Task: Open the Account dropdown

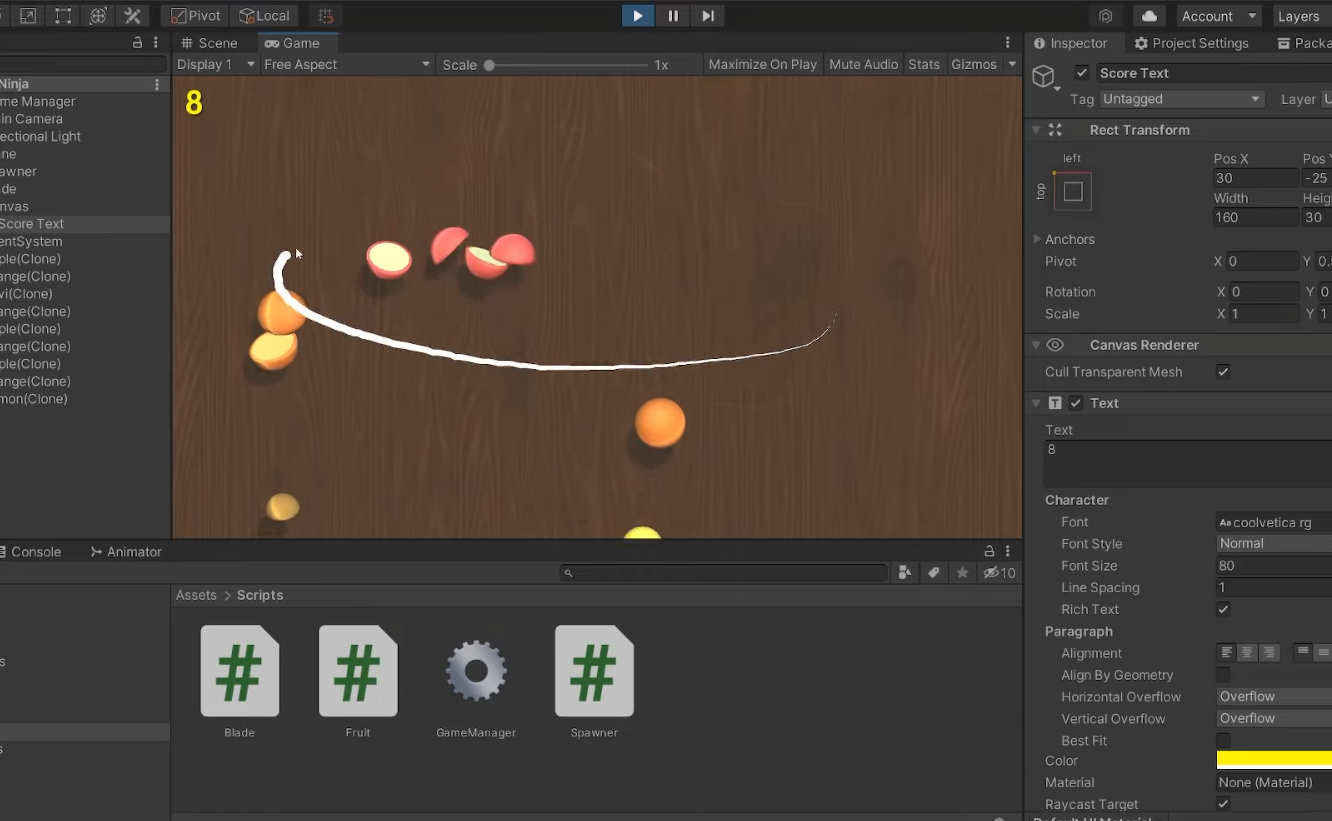Action: pos(1218,16)
